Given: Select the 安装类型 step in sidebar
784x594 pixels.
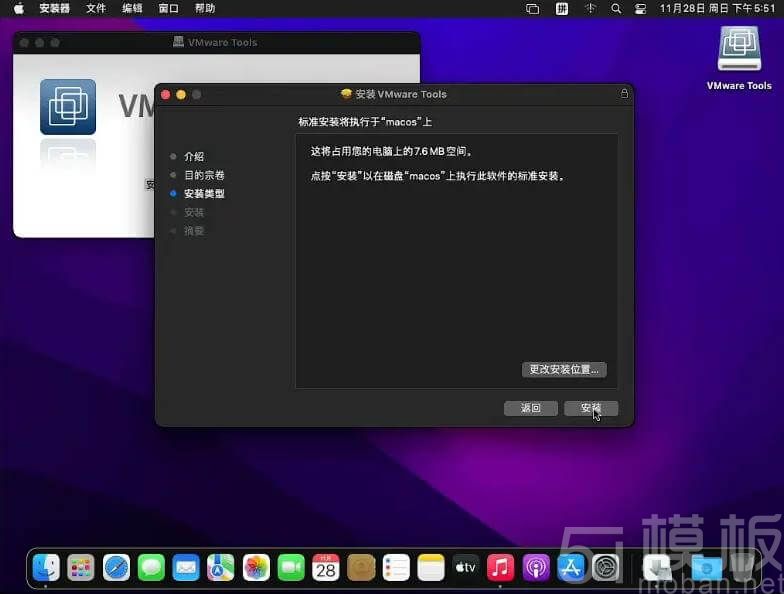Looking at the screenshot, I should (204, 194).
